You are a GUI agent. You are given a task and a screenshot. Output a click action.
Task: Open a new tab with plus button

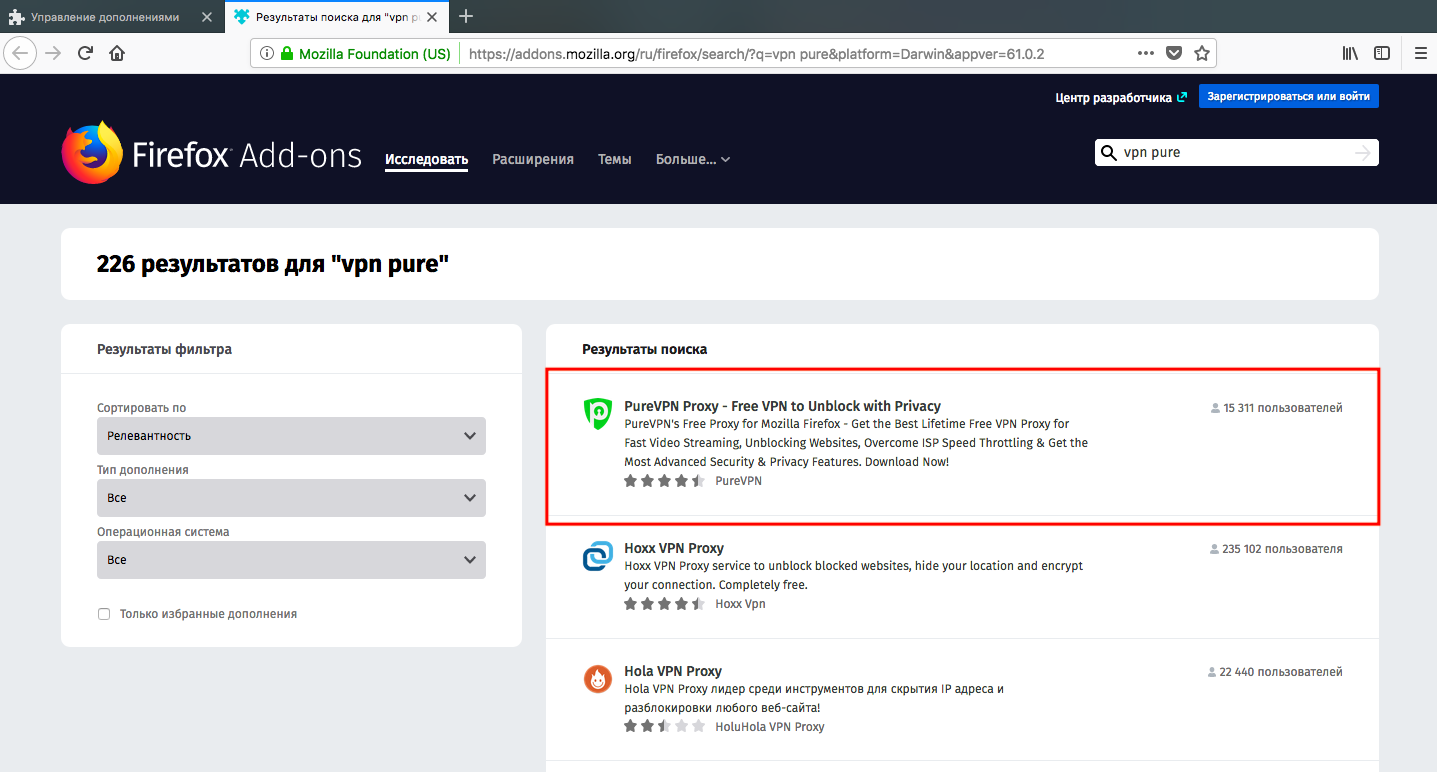coord(465,16)
